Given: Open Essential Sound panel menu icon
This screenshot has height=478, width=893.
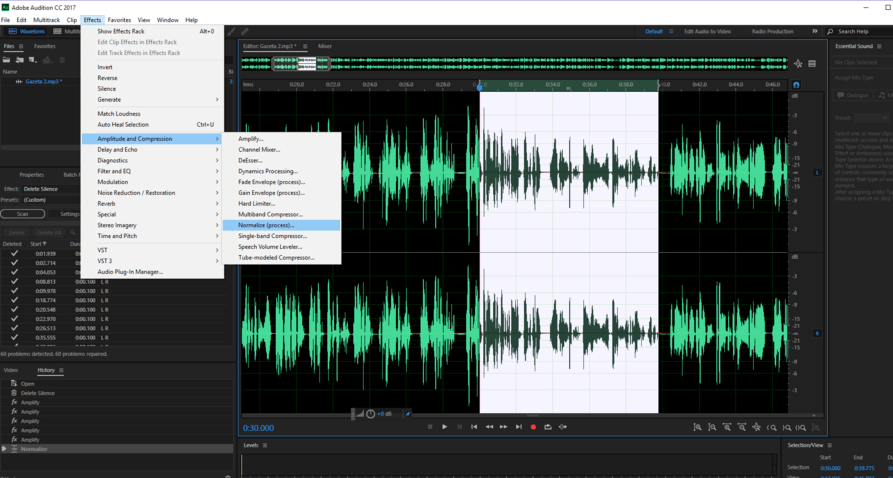Looking at the screenshot, I should click(x=878, y=46).
